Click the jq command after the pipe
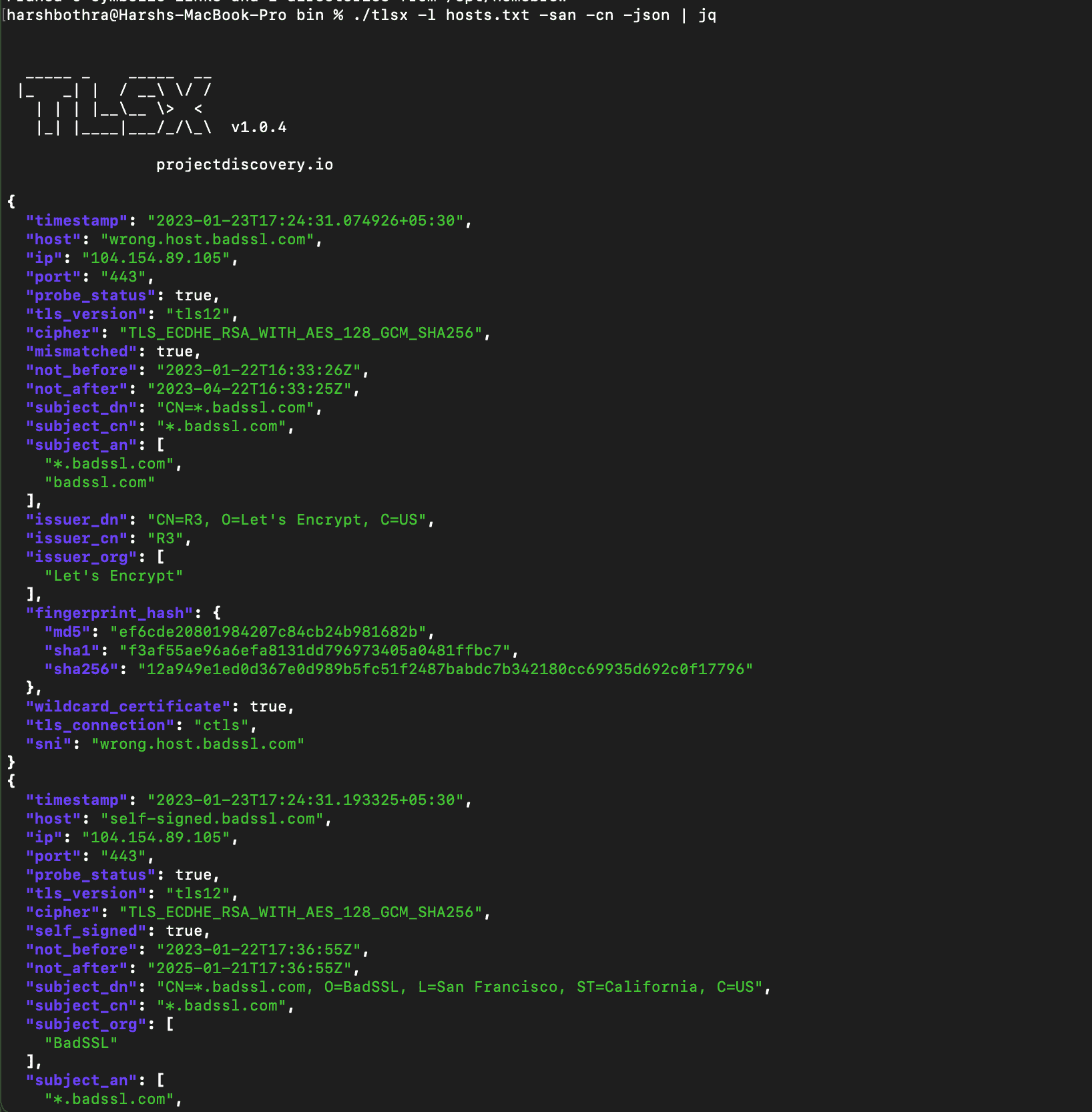 pos(707,15)
